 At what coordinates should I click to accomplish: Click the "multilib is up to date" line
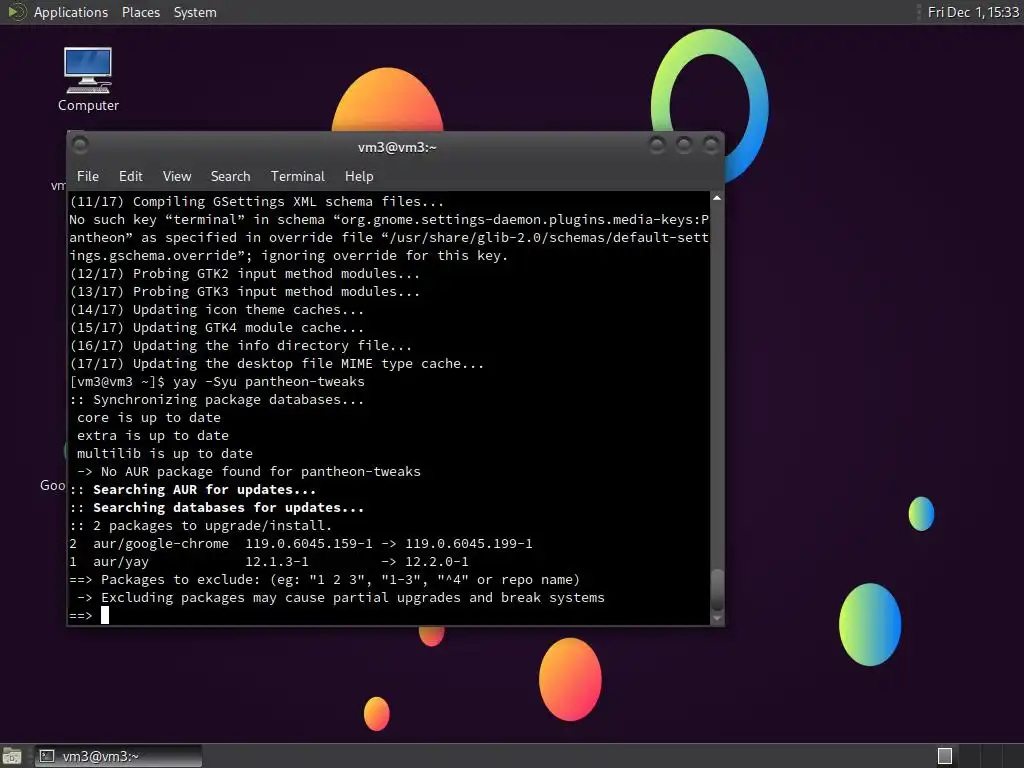click(165, 454)
